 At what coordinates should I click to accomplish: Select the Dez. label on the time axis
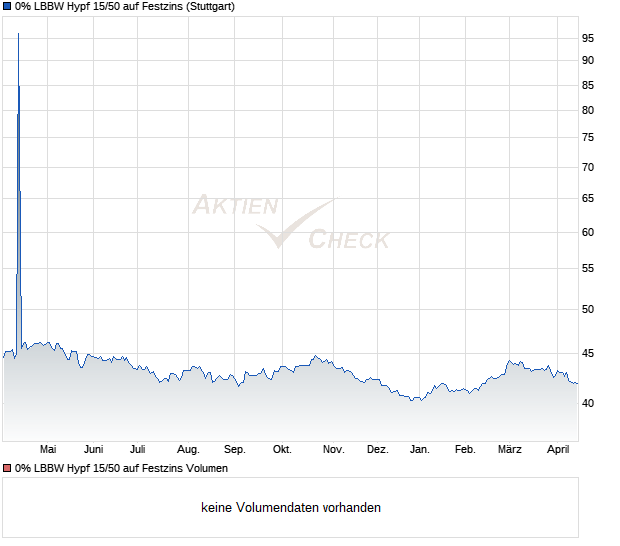(x=377, y=450)
